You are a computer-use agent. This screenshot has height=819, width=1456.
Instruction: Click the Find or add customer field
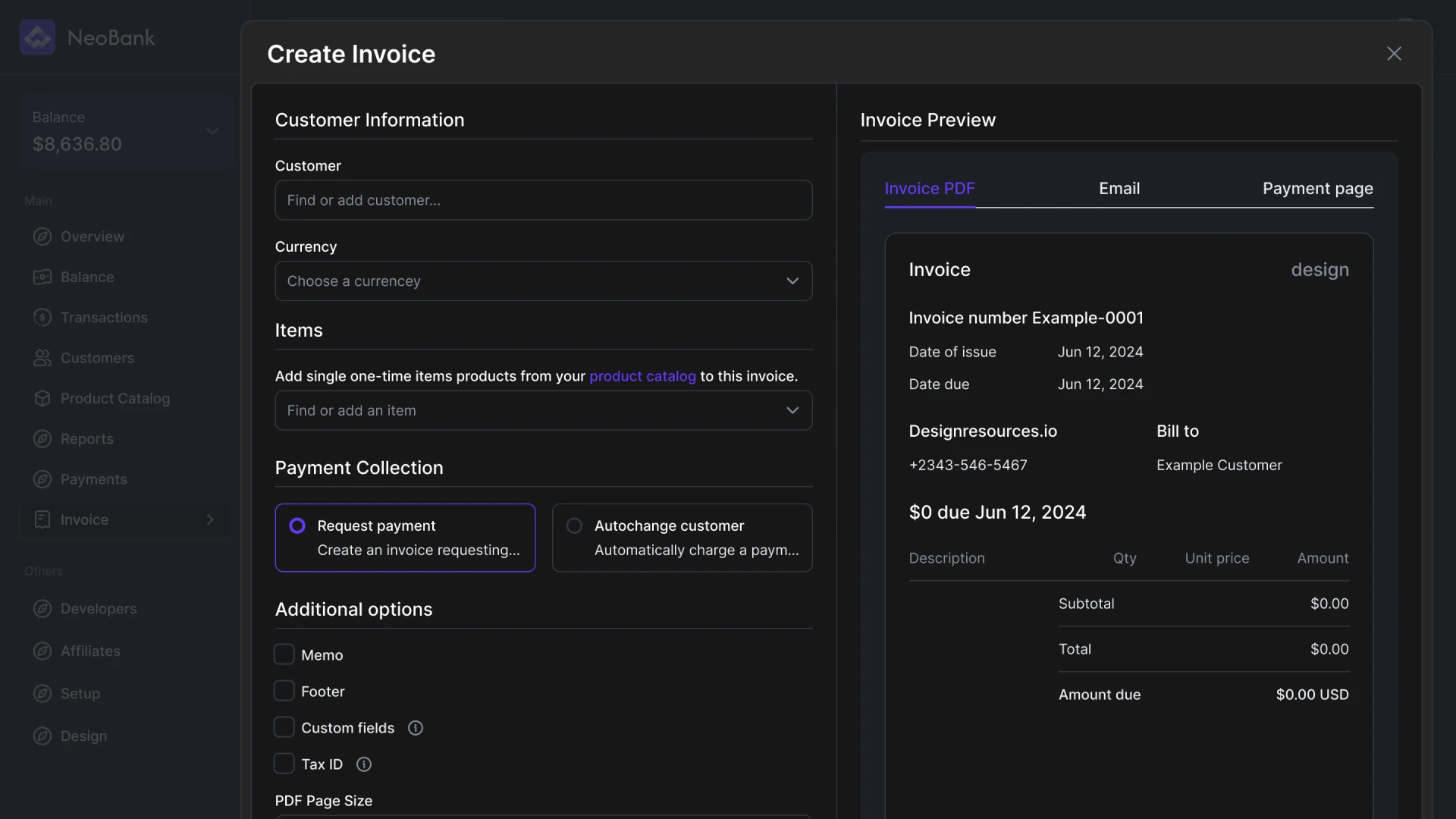(x=543, y=199)
